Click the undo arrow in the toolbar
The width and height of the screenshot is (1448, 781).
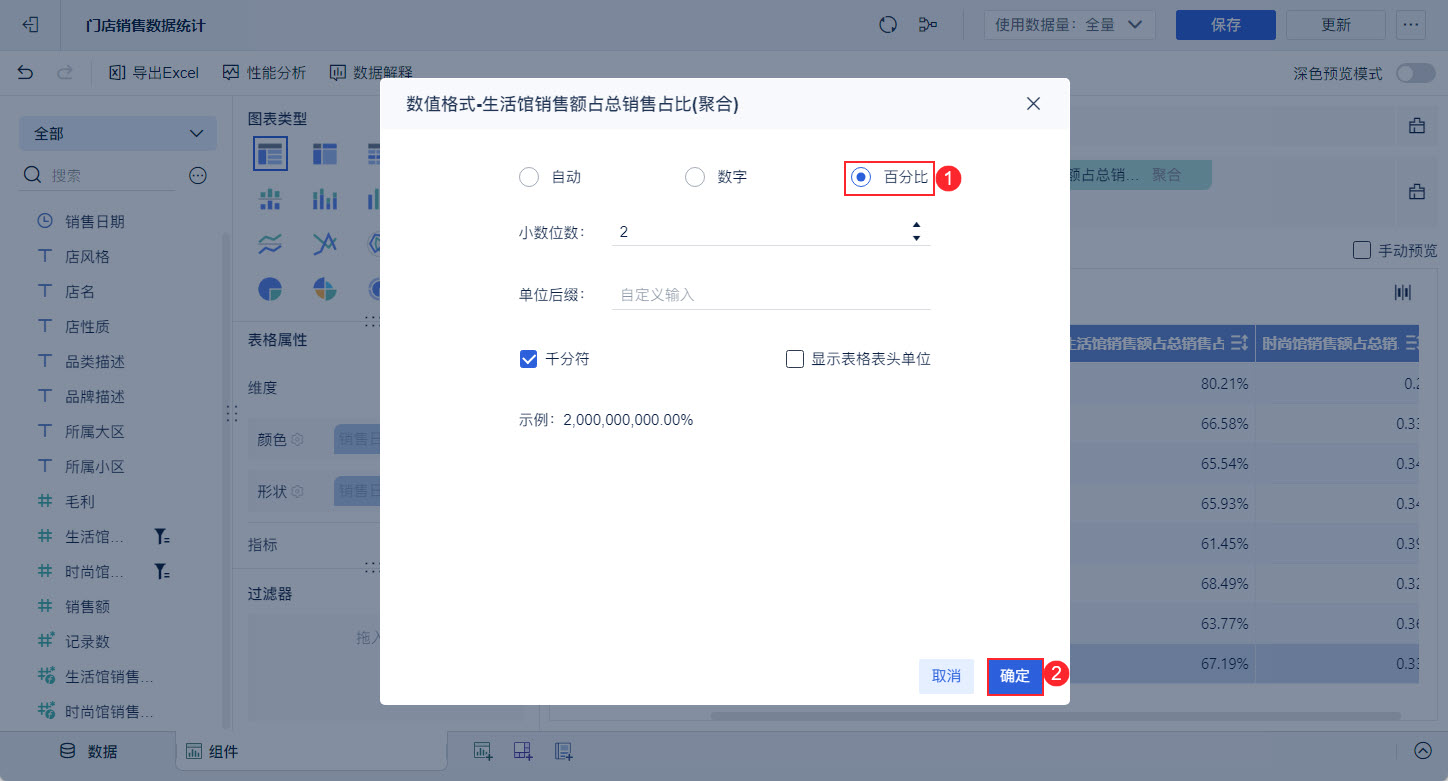[26, 72]
